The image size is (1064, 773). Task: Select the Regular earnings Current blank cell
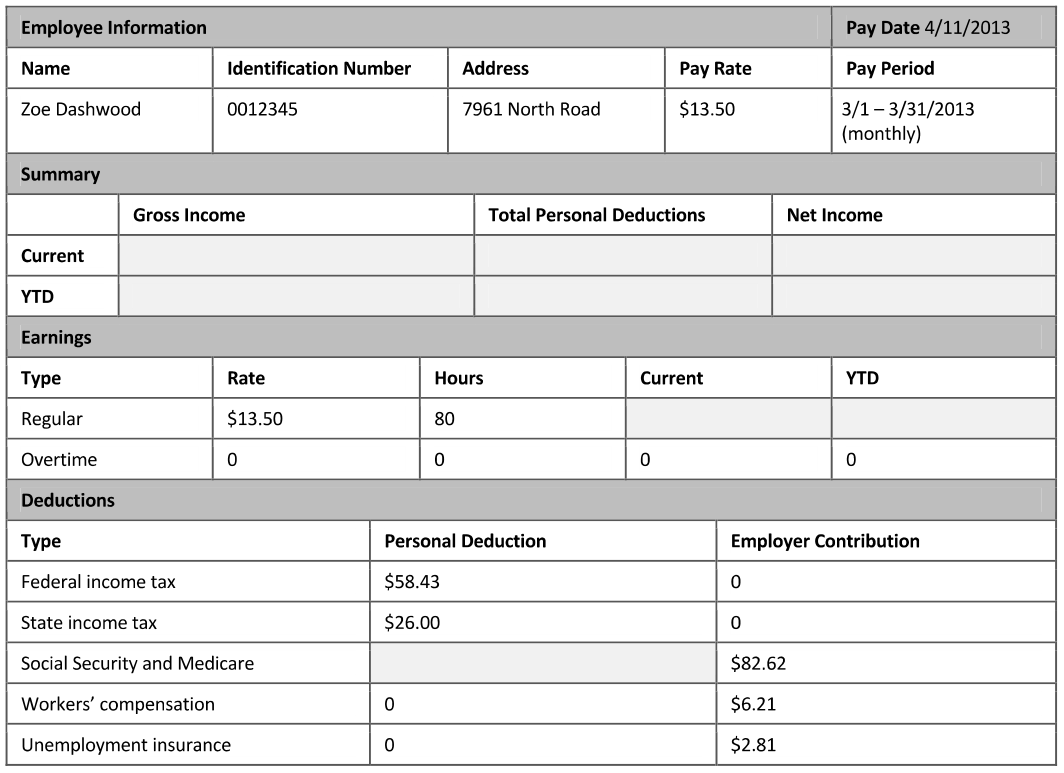tap(728, 419)
